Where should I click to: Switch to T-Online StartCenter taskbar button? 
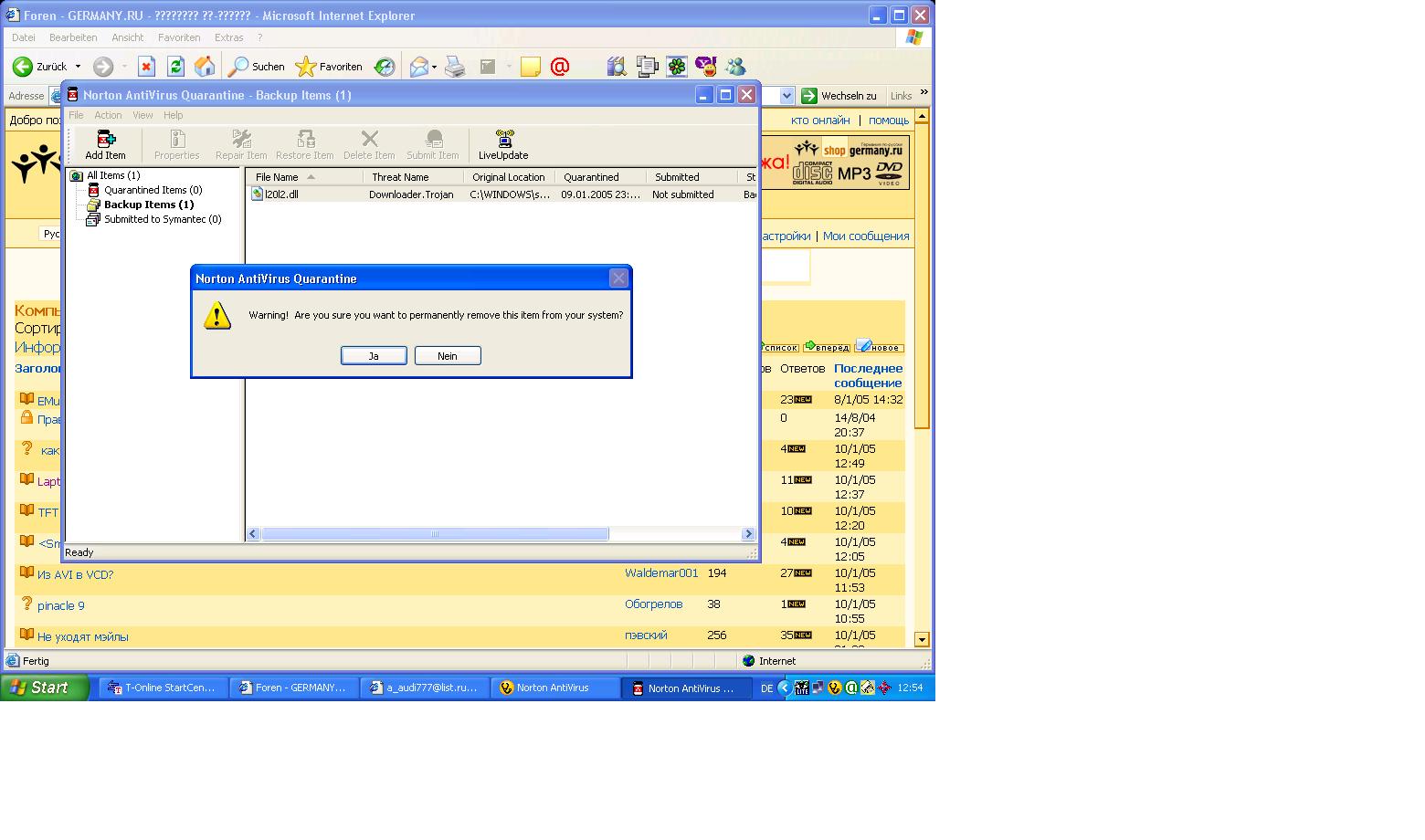point(164,688)
